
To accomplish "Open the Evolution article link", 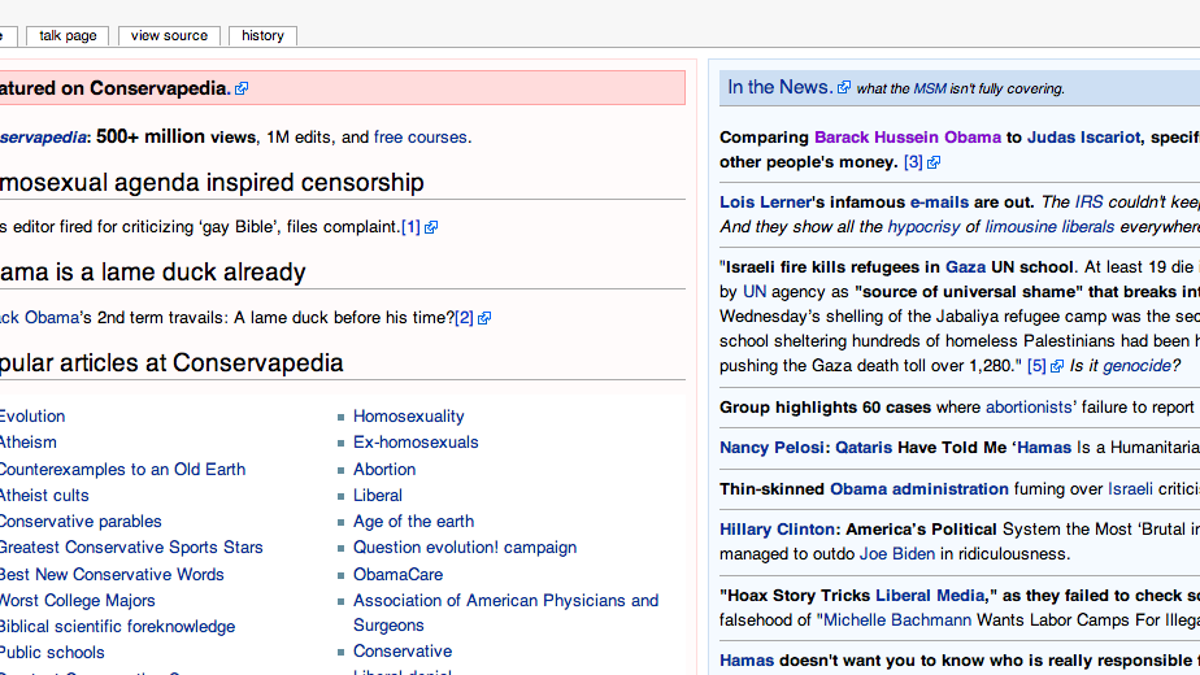I will (32, 416).
